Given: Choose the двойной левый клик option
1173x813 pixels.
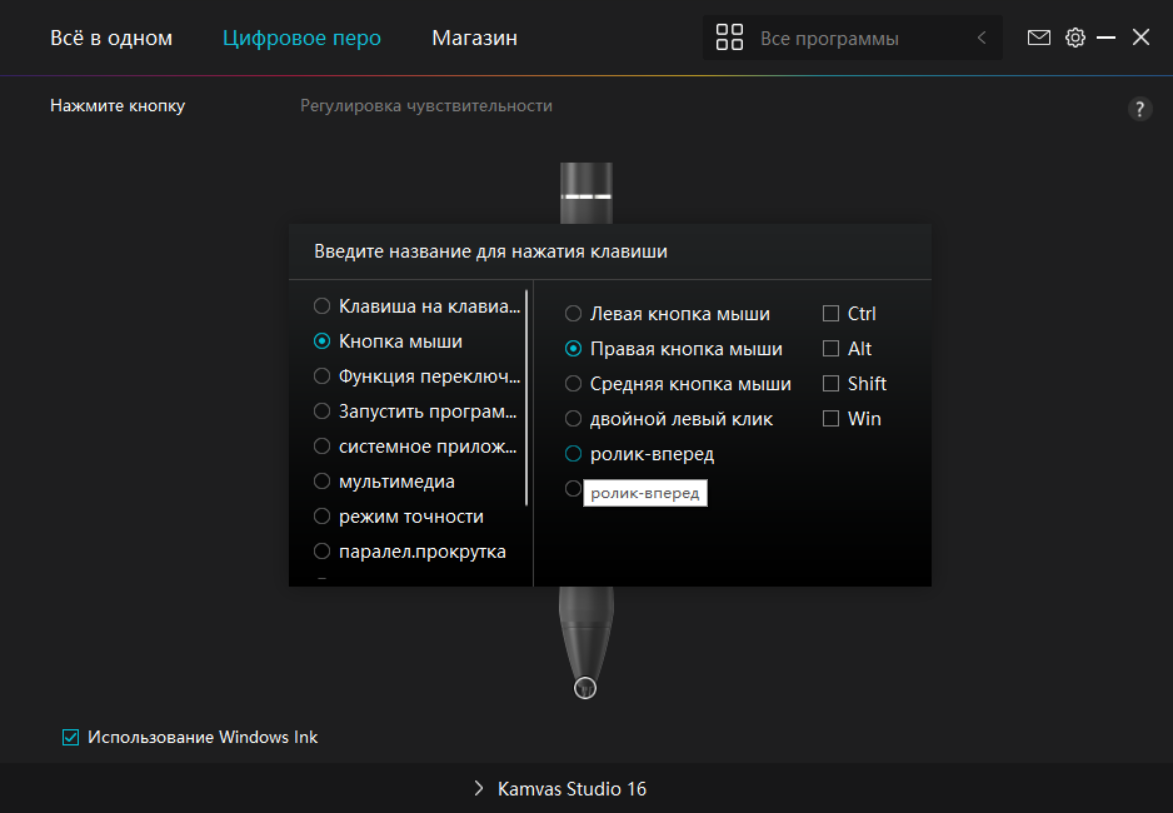Looking at the screenshot, I should (573, 419).
